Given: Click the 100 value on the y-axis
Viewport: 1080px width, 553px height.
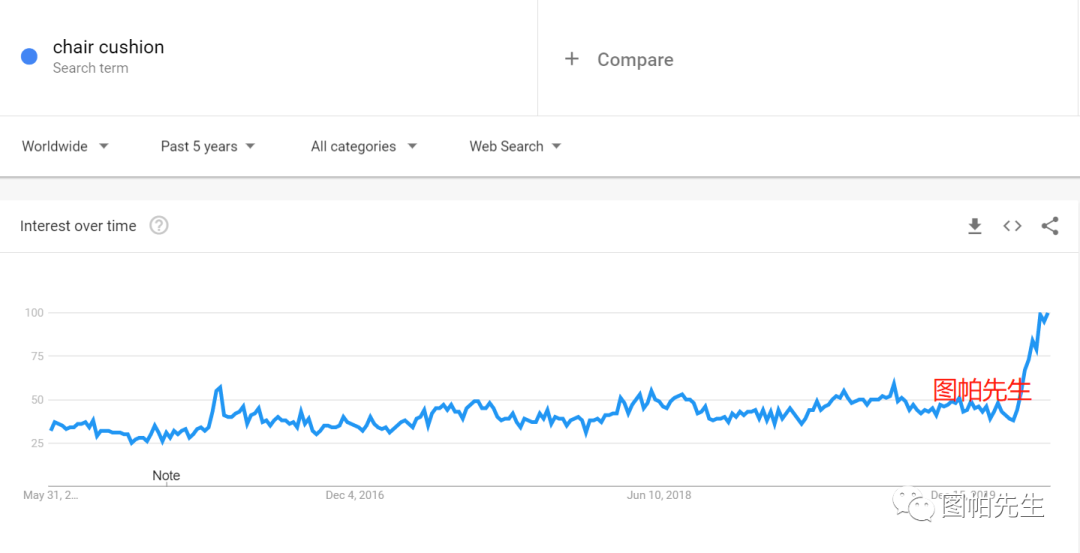Looking at the screenshot, I should [34, 313].
